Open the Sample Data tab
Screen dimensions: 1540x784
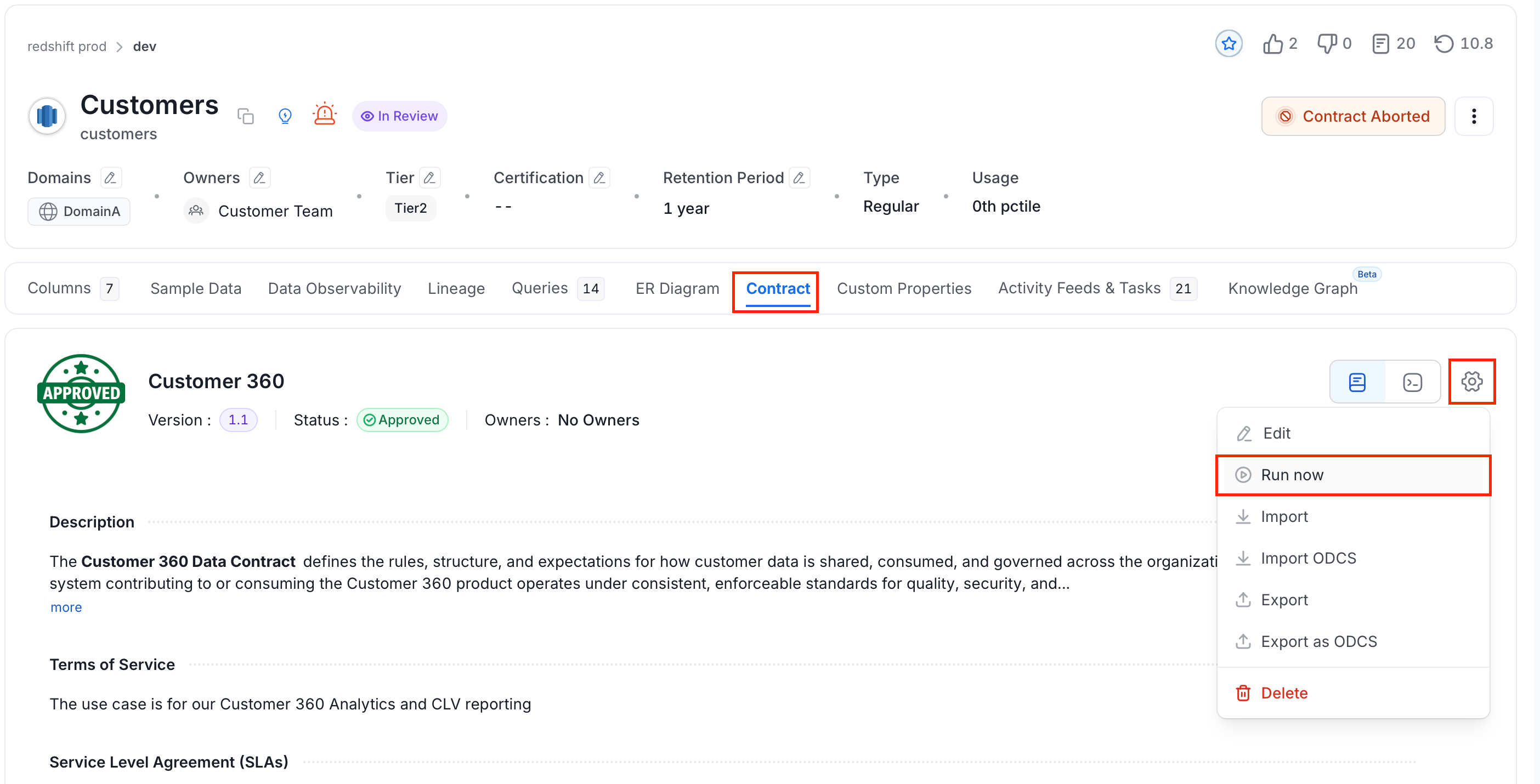[195, 288]
